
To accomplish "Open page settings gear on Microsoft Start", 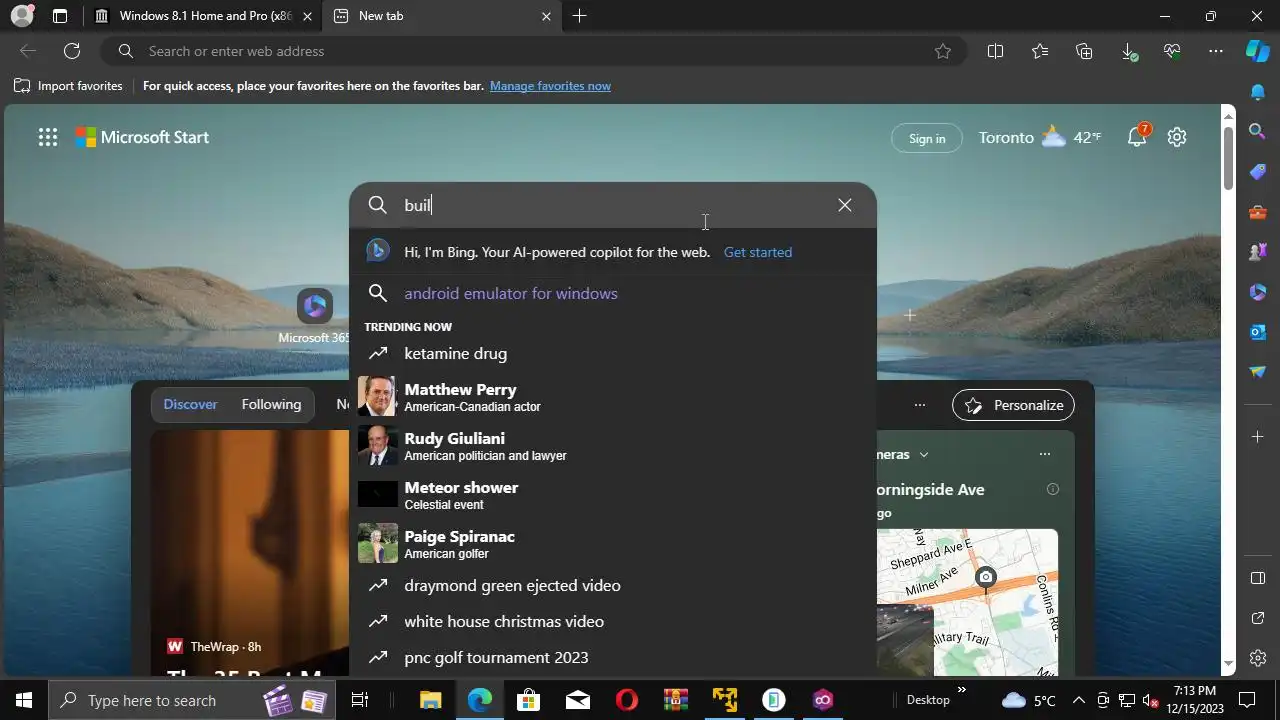I will 1177,137.
